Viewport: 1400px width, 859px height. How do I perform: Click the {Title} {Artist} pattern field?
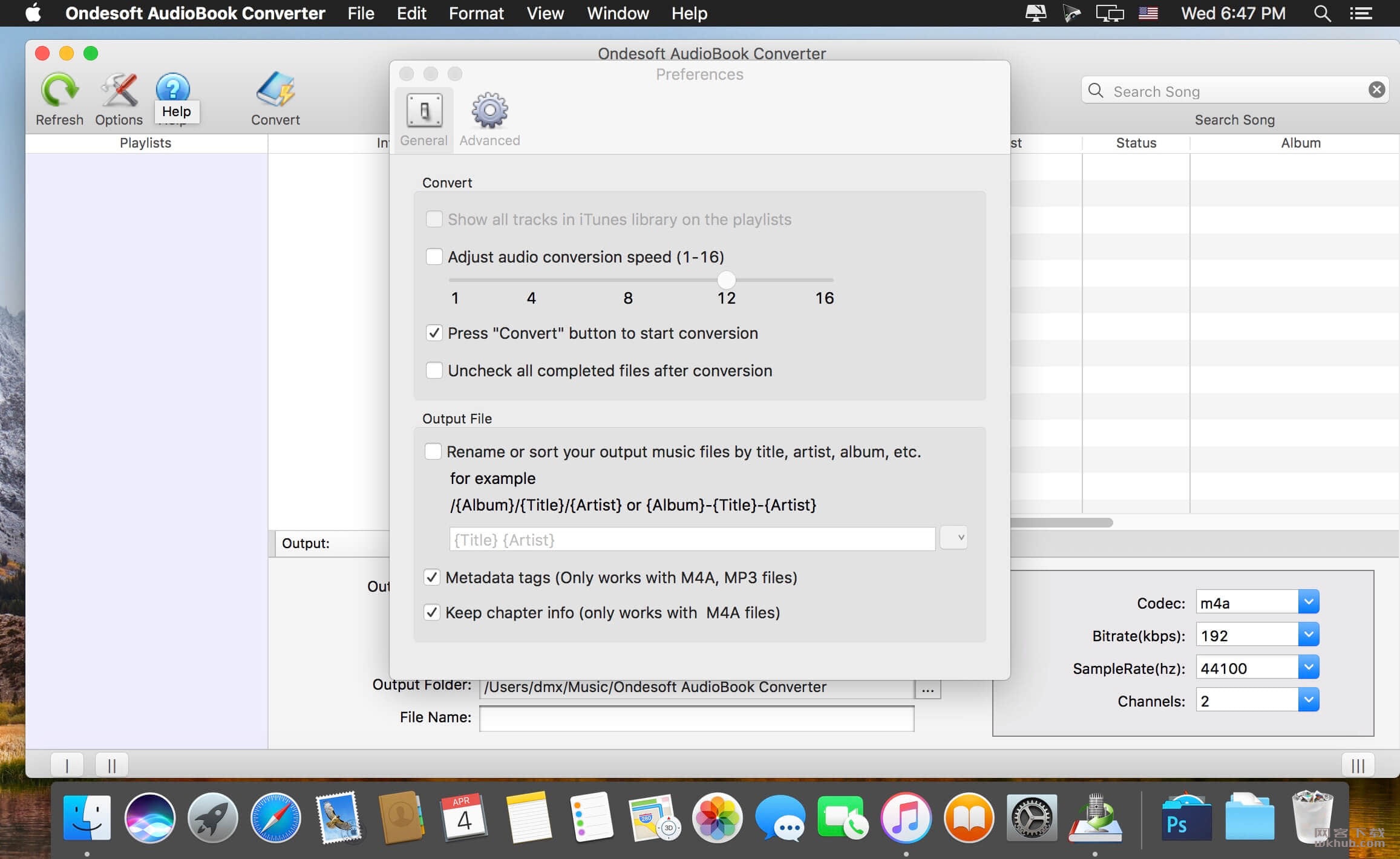tap(692, 539)
